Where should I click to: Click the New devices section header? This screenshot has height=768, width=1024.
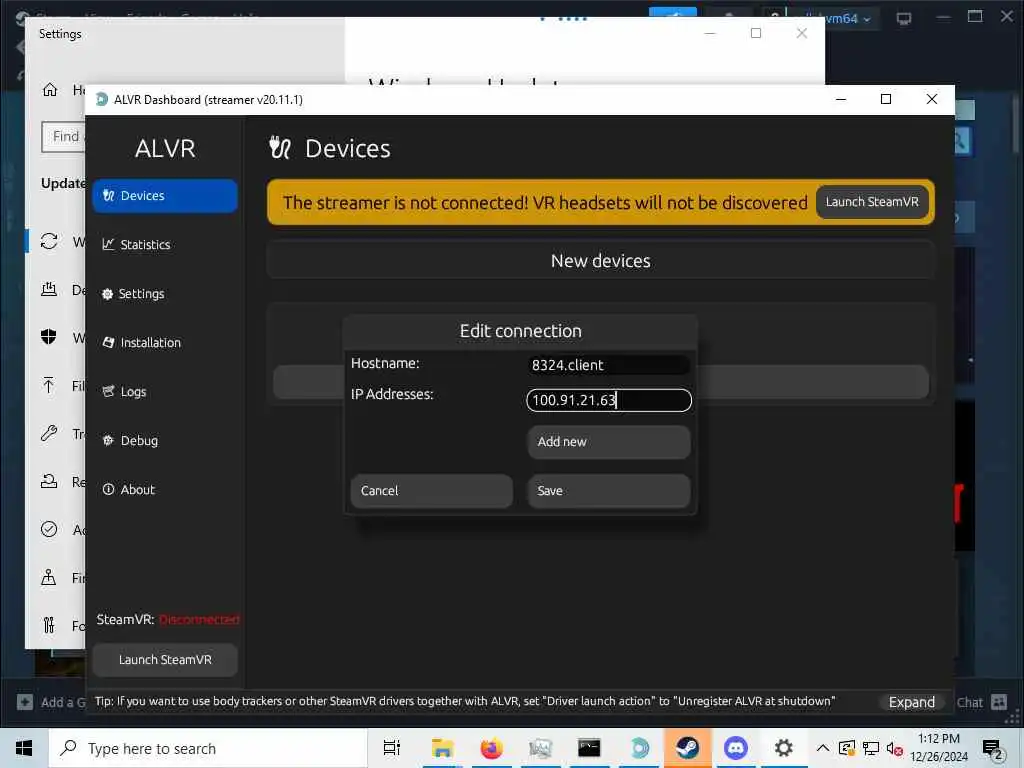600,261
